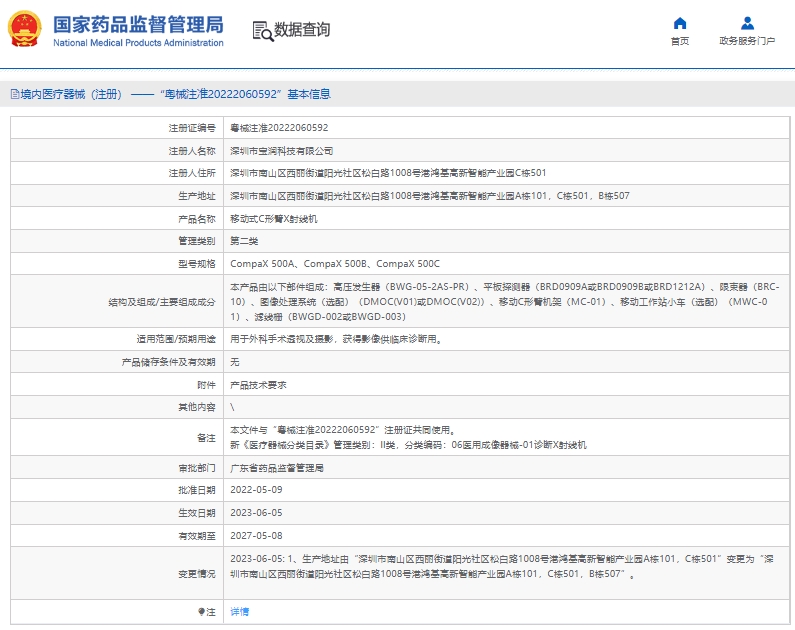Image resolution: width=795 pixels, height=630 pixels.
Task: Click the 批准日期 row label
Action: tap(197, 490)
